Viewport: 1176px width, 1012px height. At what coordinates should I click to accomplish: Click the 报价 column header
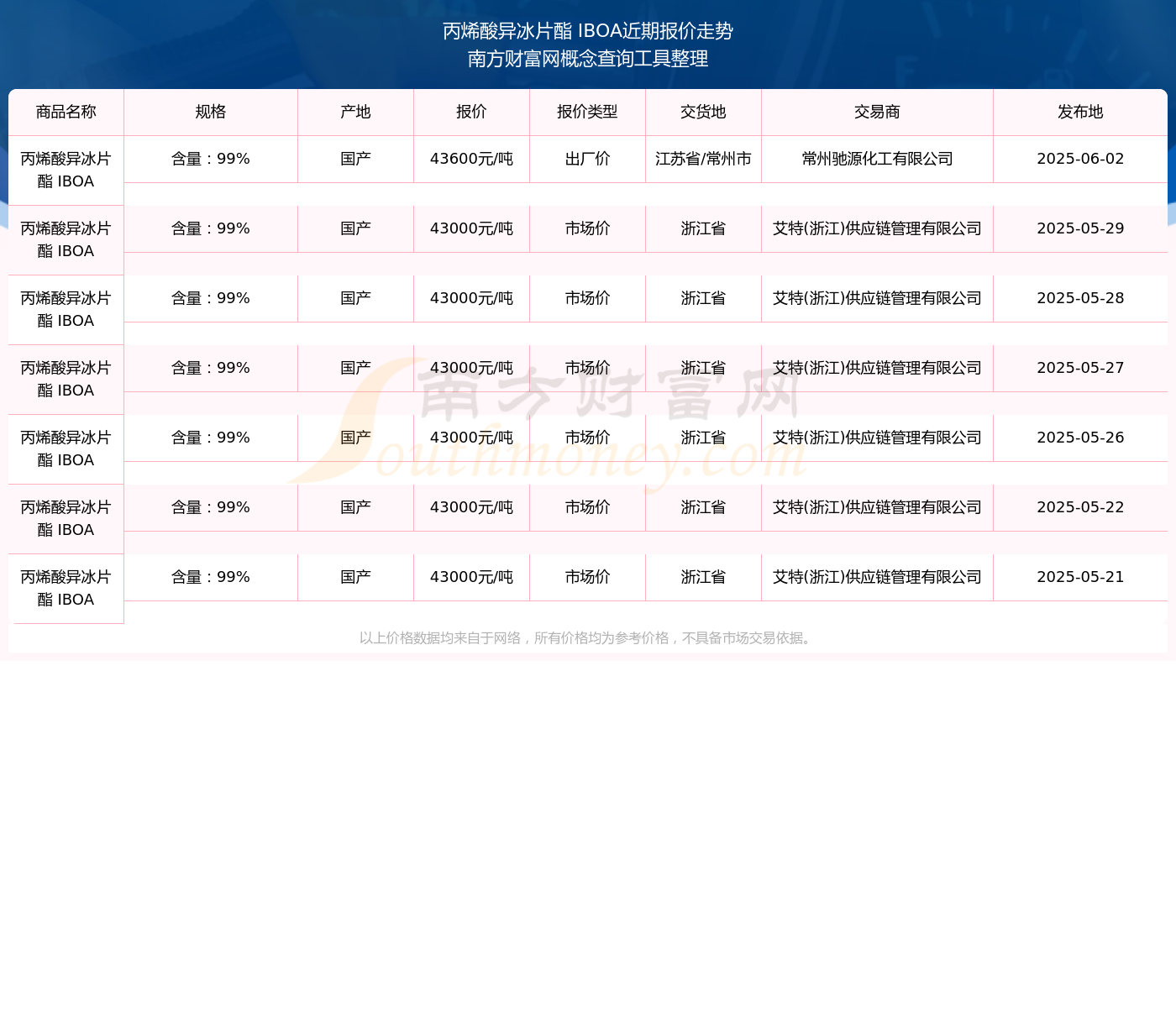point(472,113)
